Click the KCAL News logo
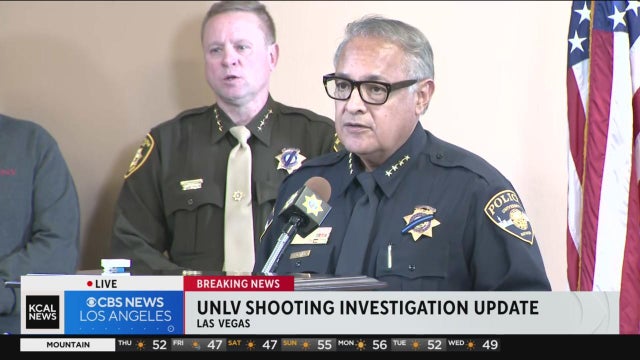 42,312
